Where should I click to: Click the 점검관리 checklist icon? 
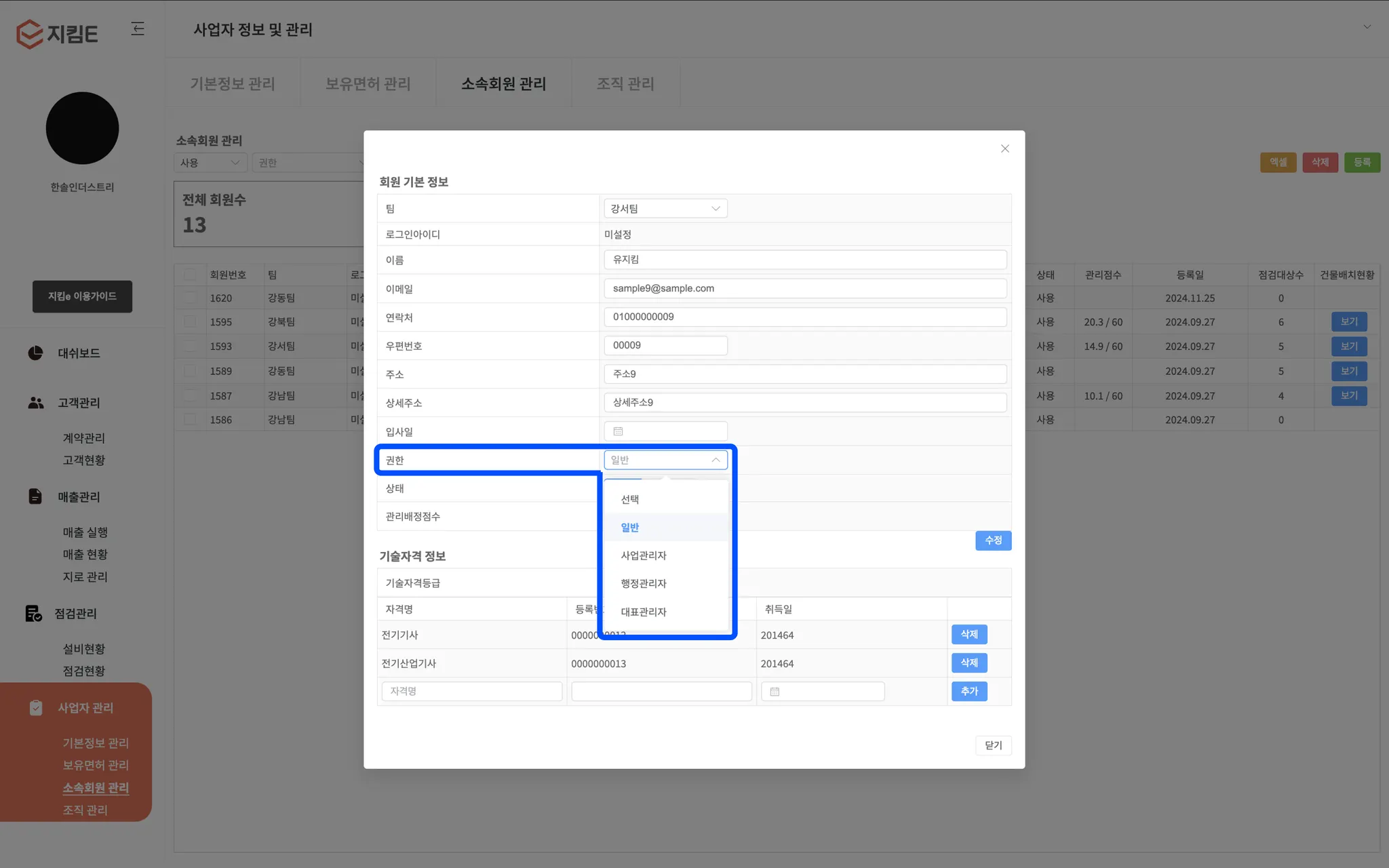33,614
